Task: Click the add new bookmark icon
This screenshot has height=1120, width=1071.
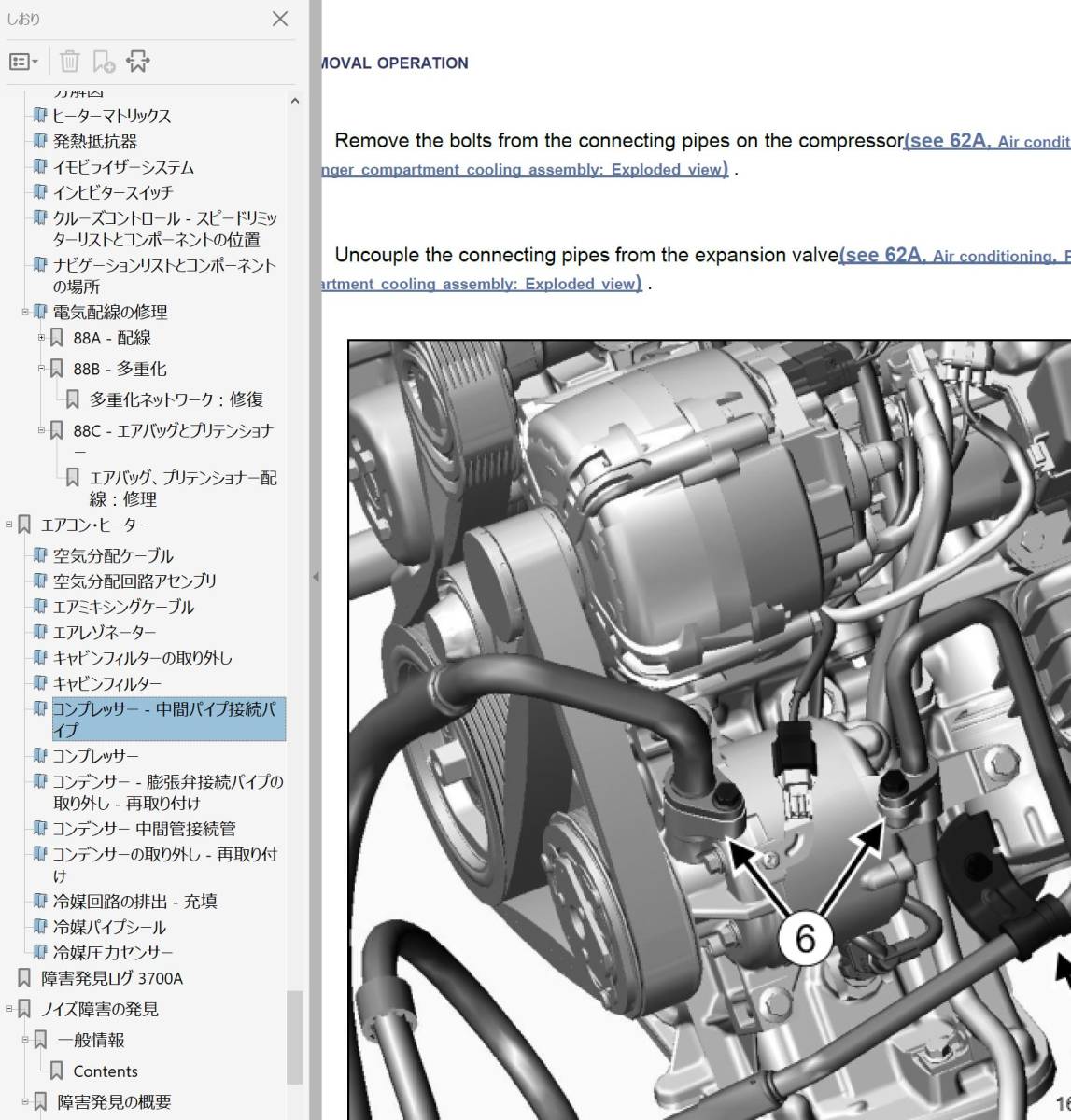Action: pos(104,62)
